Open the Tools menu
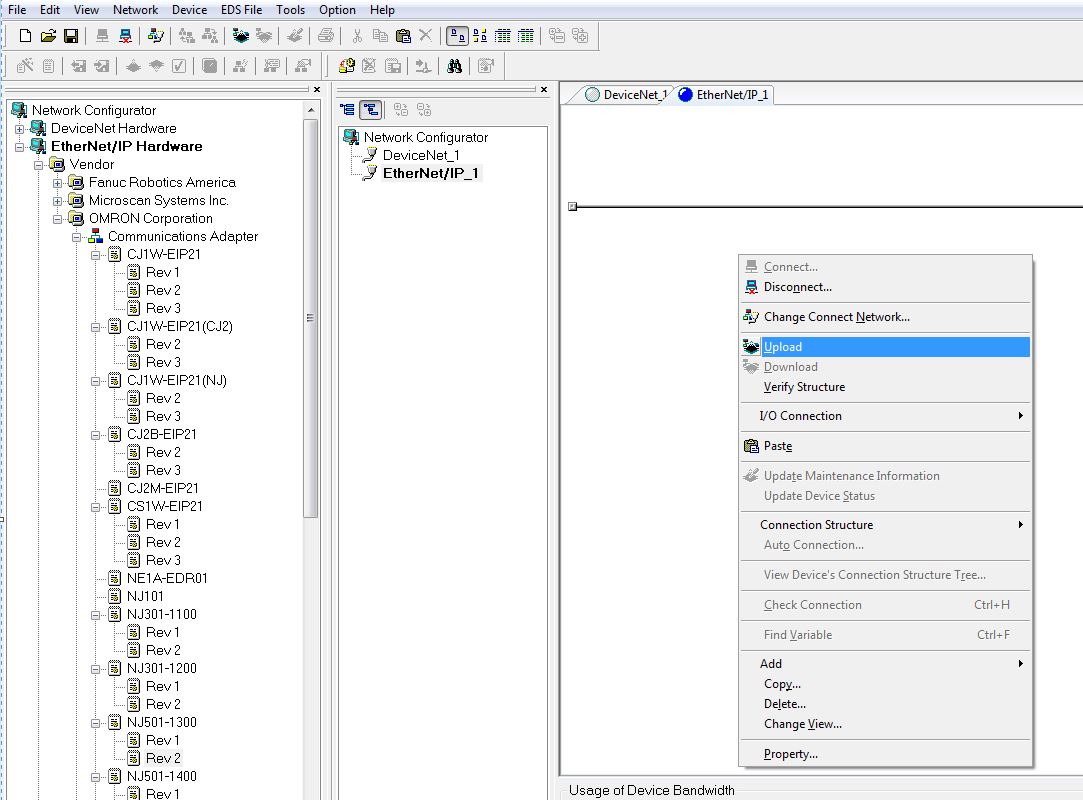This screenshot has height=800, width=1083. [x=290, y=10]
